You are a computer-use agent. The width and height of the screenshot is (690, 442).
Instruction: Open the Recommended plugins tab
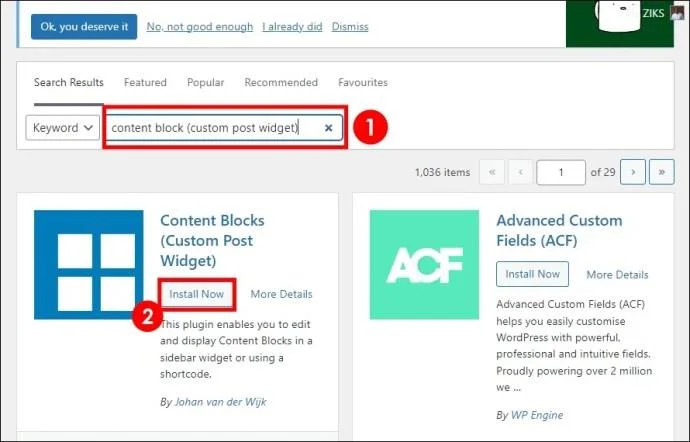(281, 82)
